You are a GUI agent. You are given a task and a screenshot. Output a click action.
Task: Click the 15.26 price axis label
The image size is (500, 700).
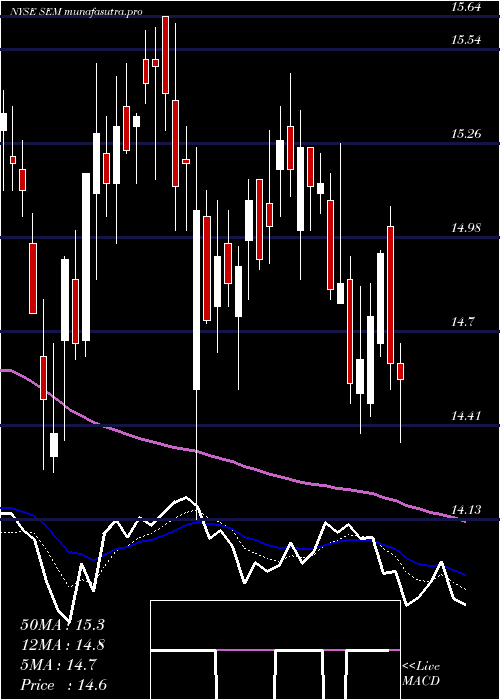pos(466,134)
